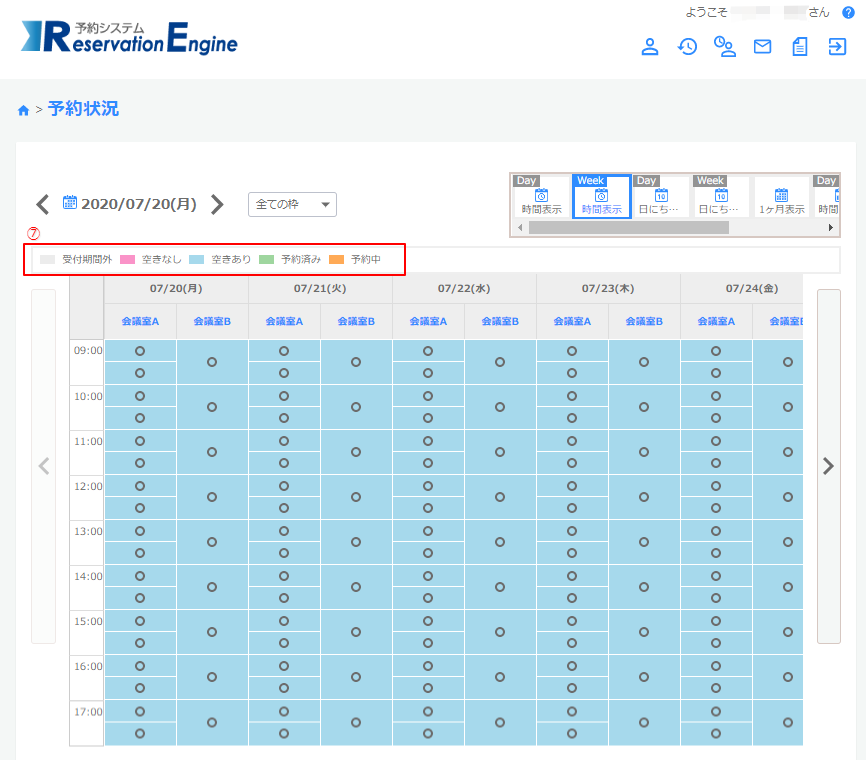Click 会議室A link under 07/22(水)

[428, 321]
